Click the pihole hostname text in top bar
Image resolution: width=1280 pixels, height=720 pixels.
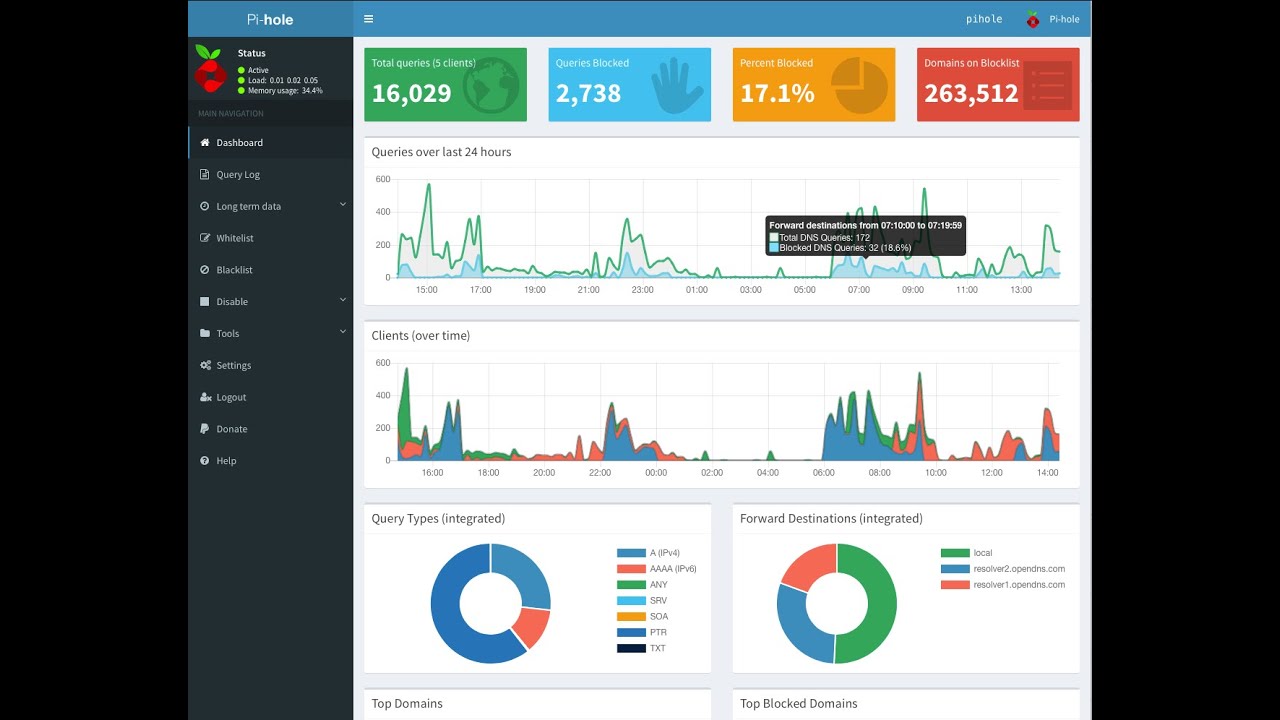coord(984,19)
